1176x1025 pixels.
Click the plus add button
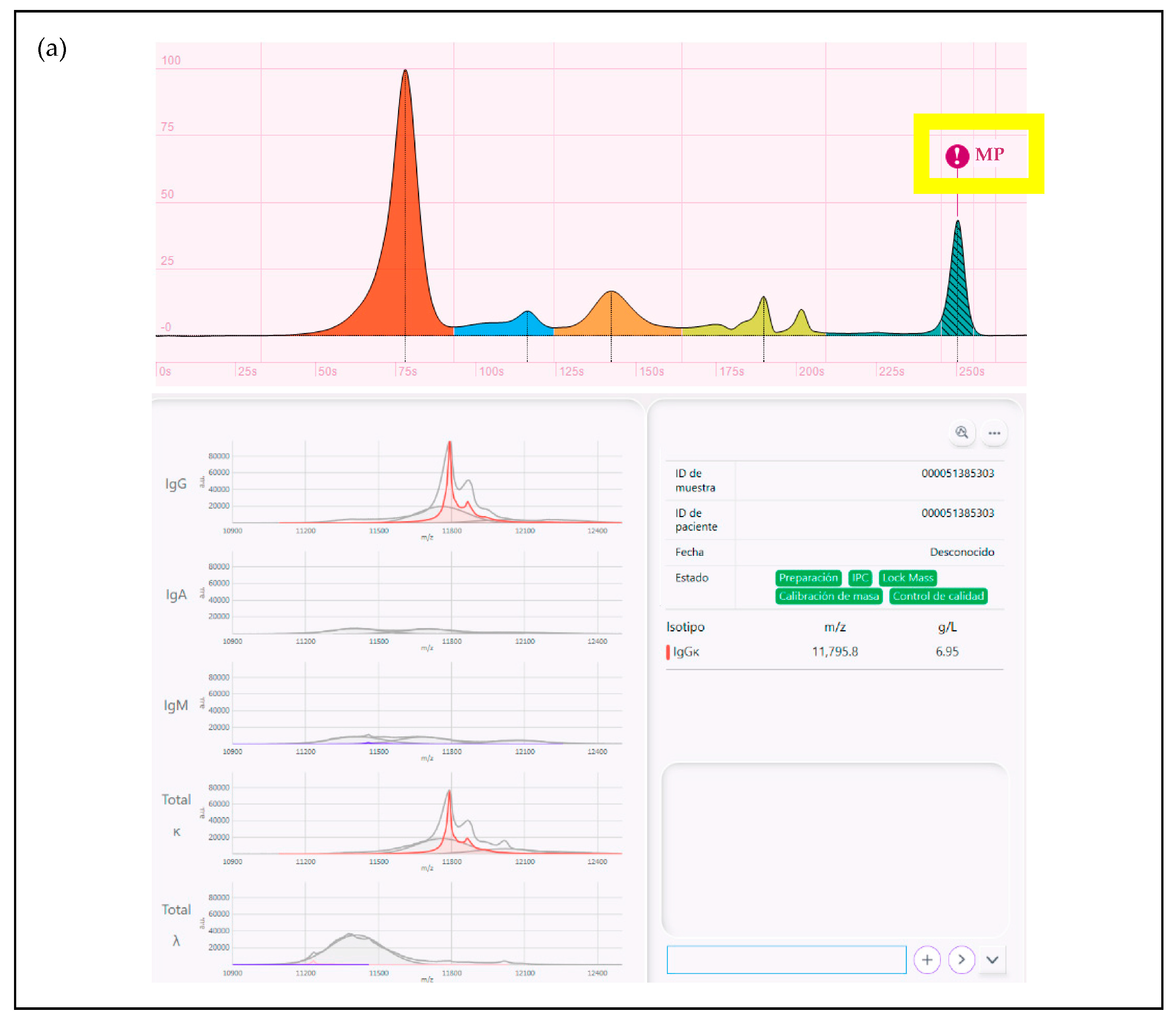coord(927,960)
